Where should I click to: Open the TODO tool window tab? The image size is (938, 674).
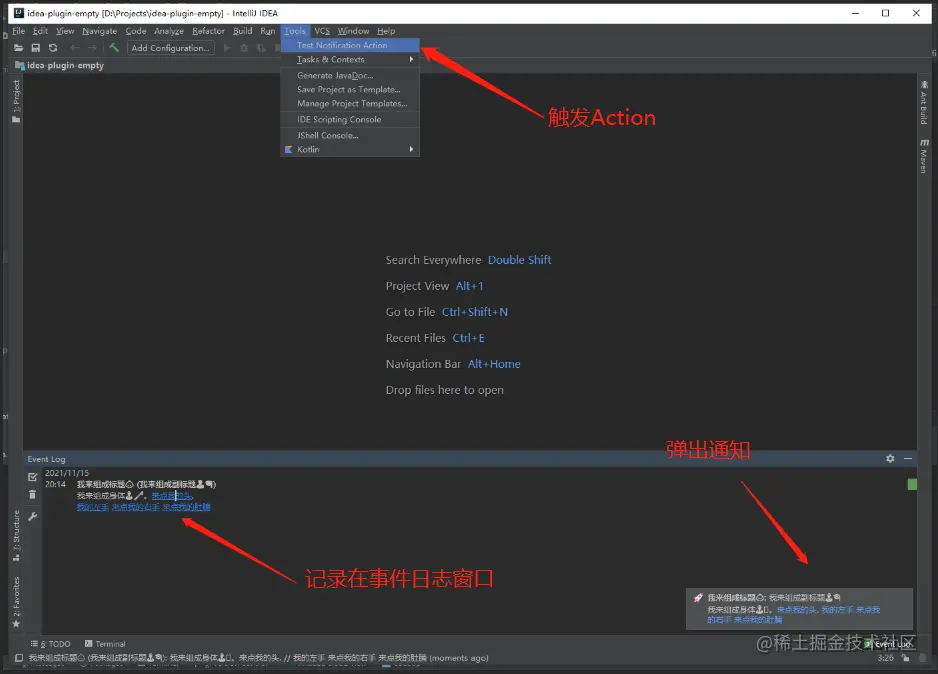tap(50, 644)
